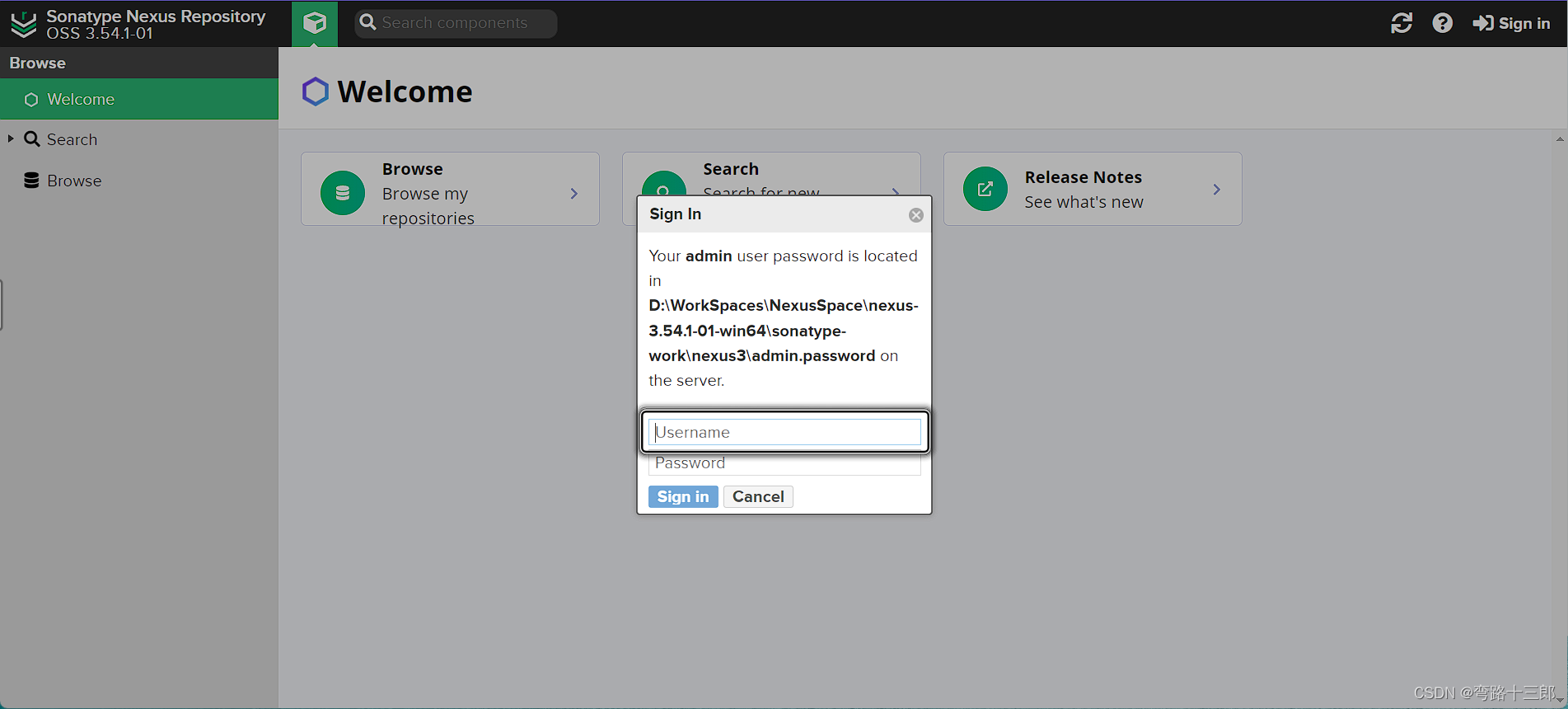Open the Browse cube icon in header

click(x=315, y=23)
